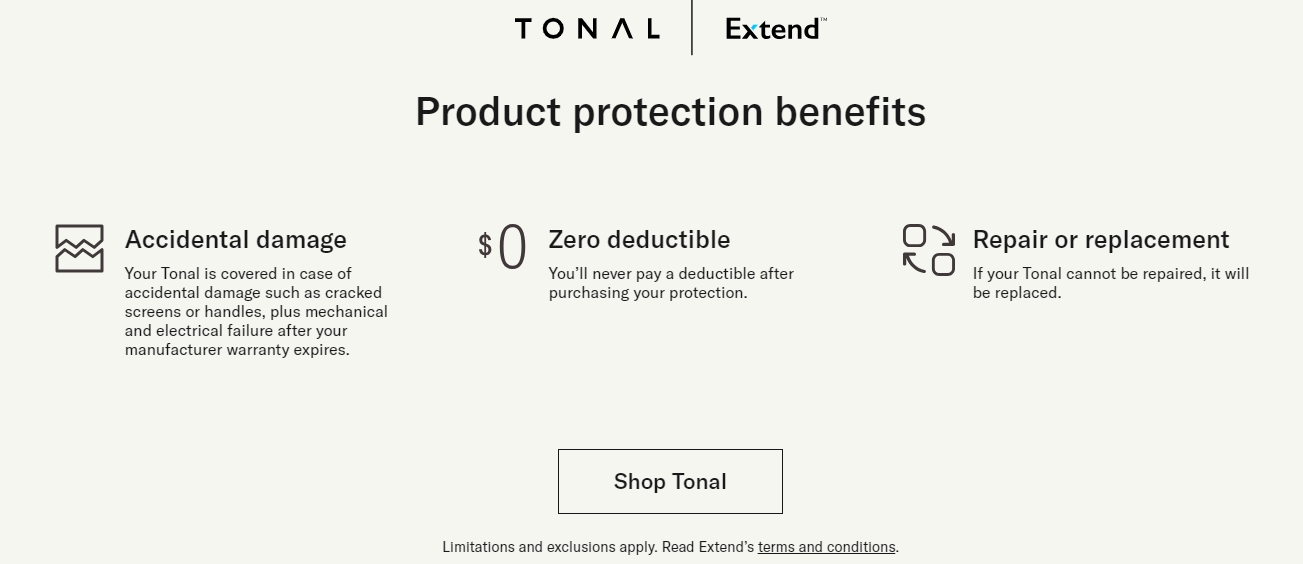1303x564 pixels.
Task: Select the Repair or replacement heading
Action: tap(1101, 240)
